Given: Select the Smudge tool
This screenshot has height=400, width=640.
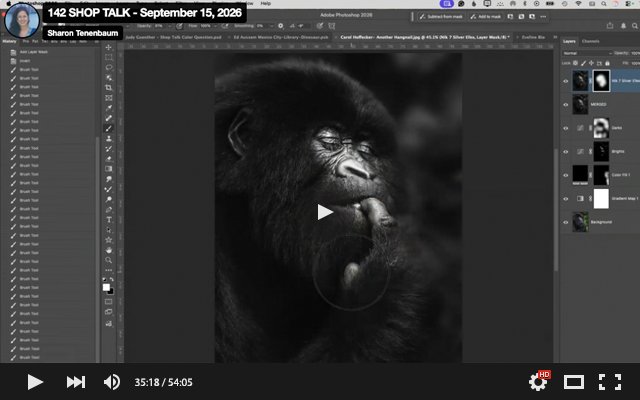Looking at the screenshot, I should point(109,179).
